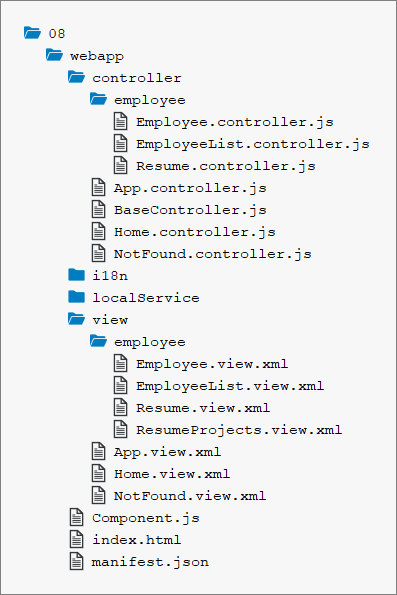Open Home.controller.js file
Viewport: 397px width, 595px height.
click(195, 232)
